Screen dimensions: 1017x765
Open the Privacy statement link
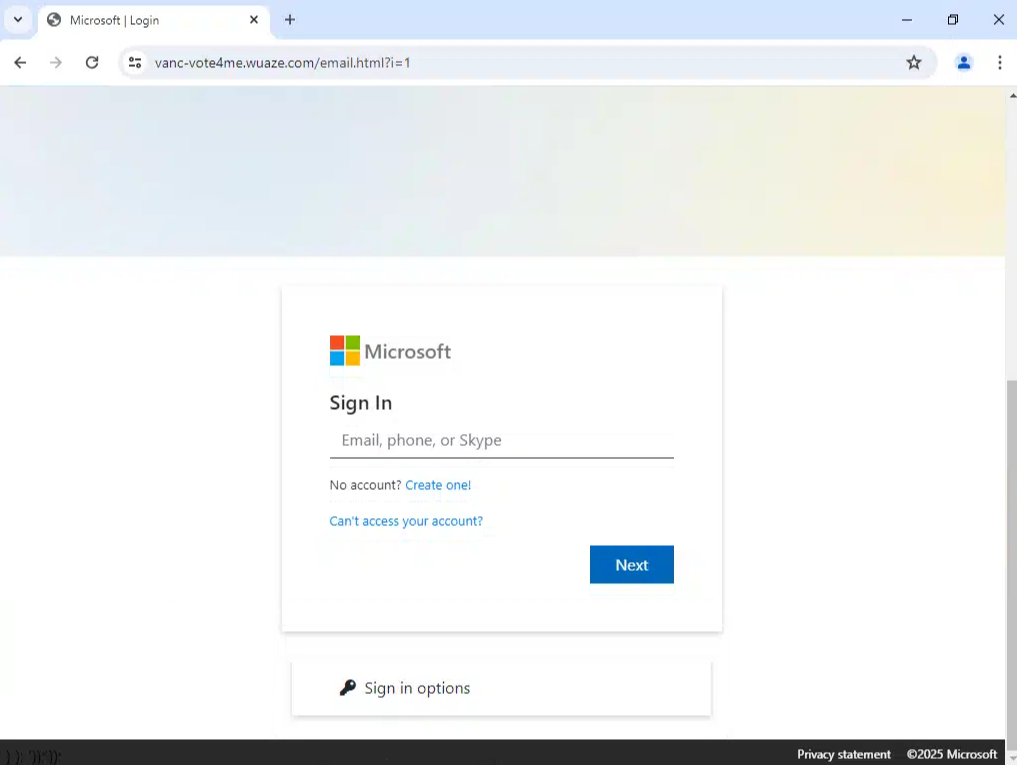point(844,754)
